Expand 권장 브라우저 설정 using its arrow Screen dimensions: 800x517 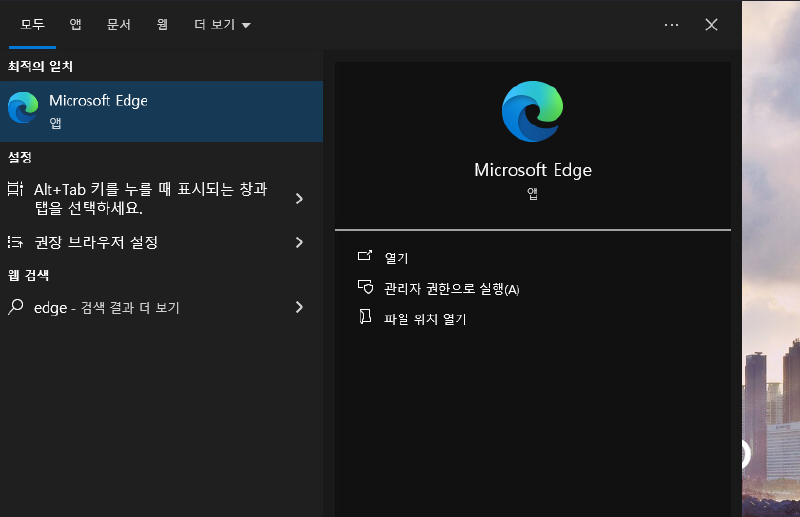click(299, 242)
